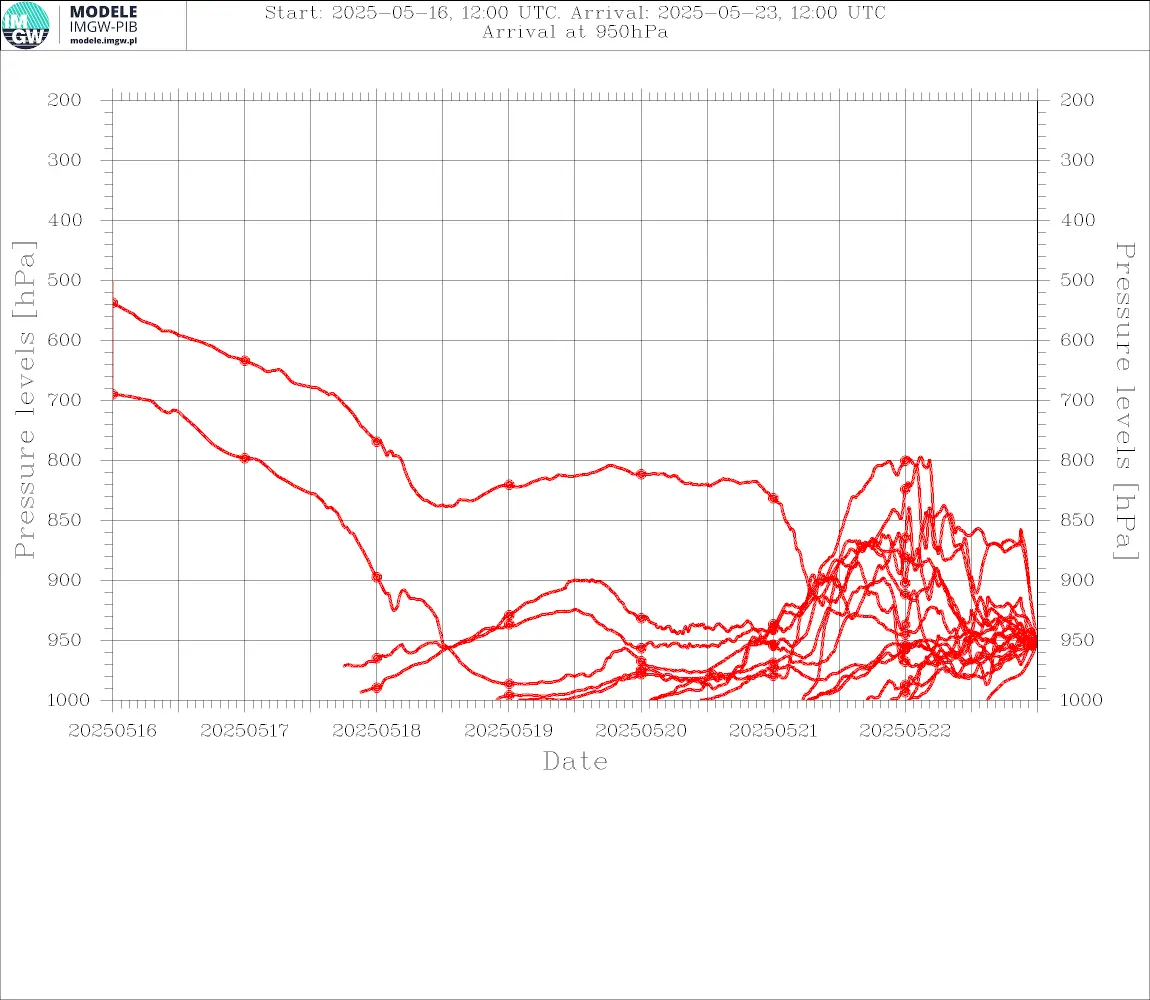This screenshot has height=1000, width=1150.
Task: Click the 20250516 date label
Action: 112,731
